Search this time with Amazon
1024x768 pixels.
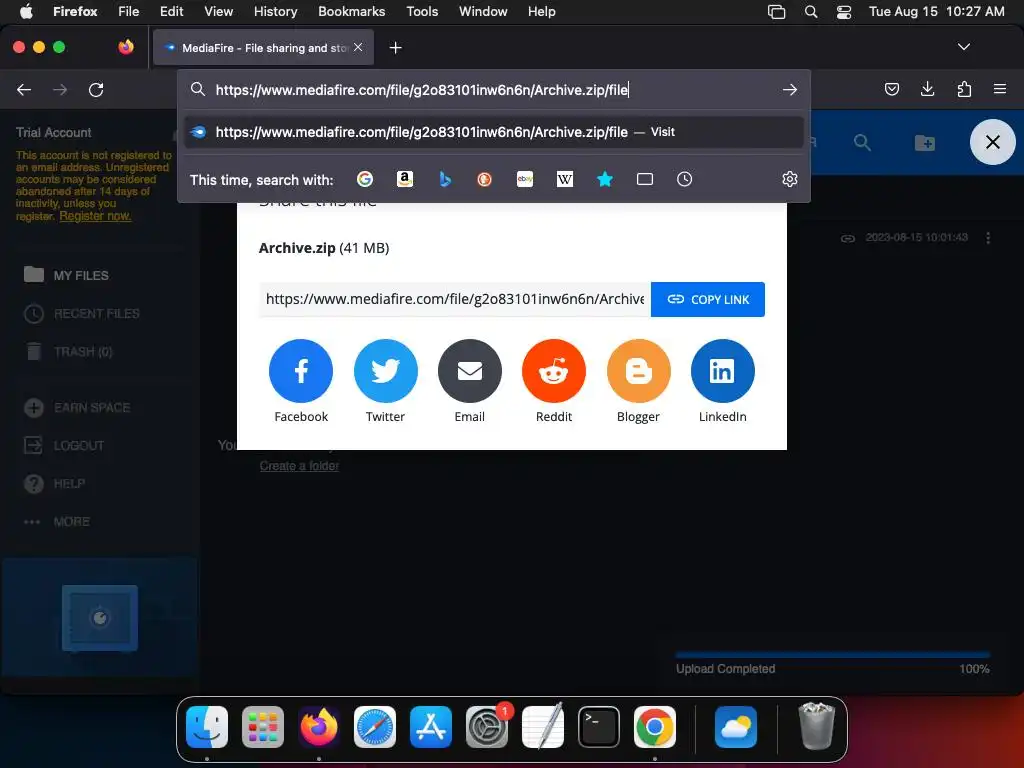405,179
